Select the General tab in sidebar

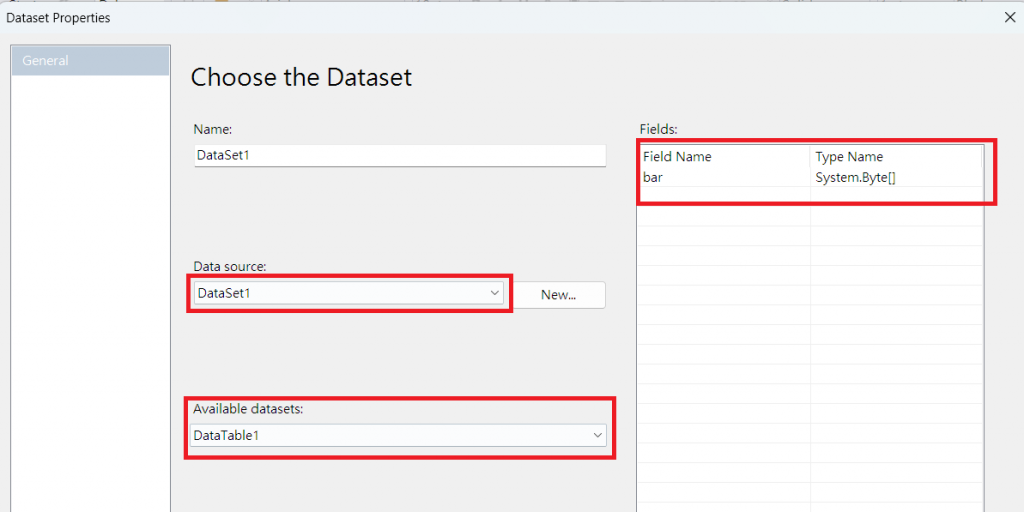[90, 61]
